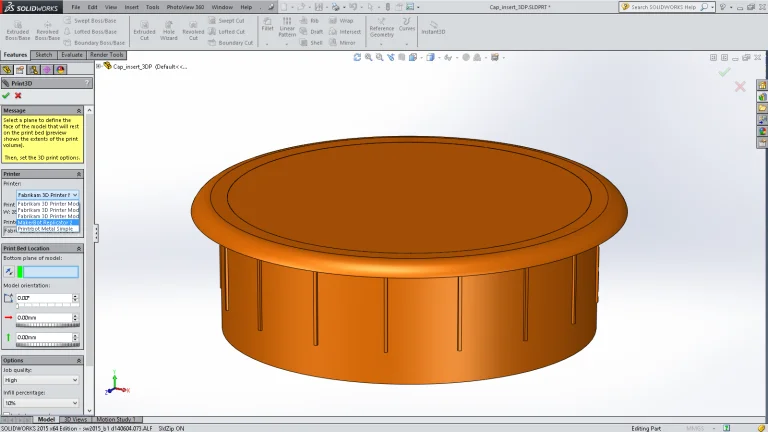Open the Infill percentage dropdown

tap(41, 403)
